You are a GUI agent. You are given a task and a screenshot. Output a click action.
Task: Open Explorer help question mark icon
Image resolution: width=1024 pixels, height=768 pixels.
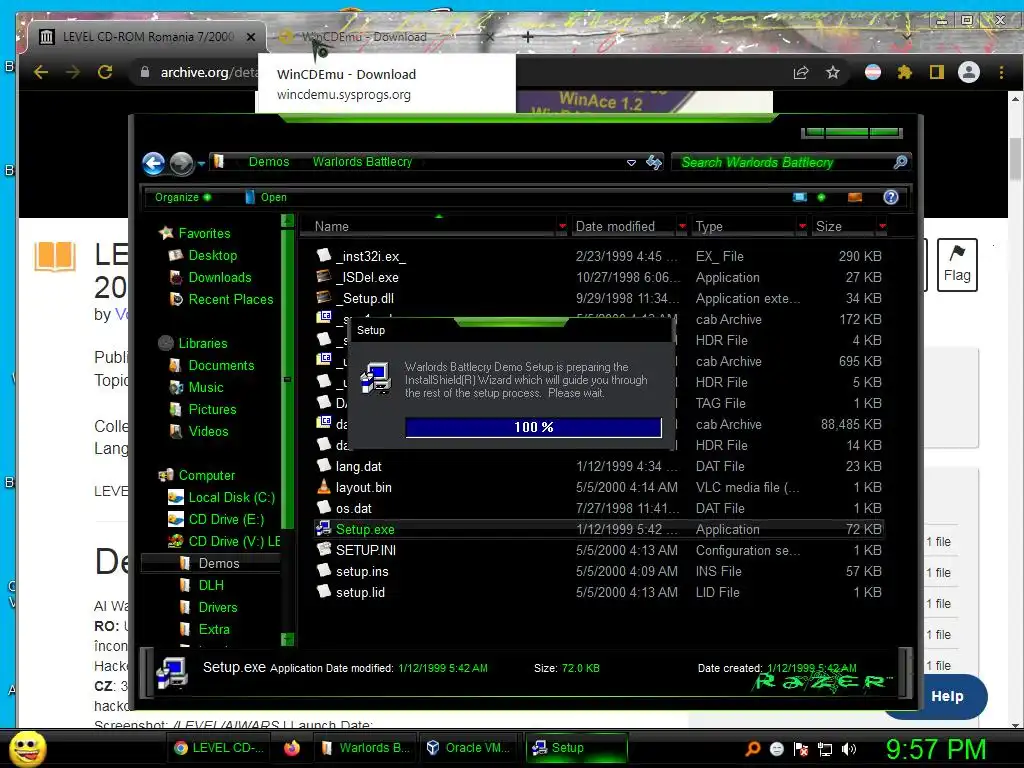click(891, 197)
